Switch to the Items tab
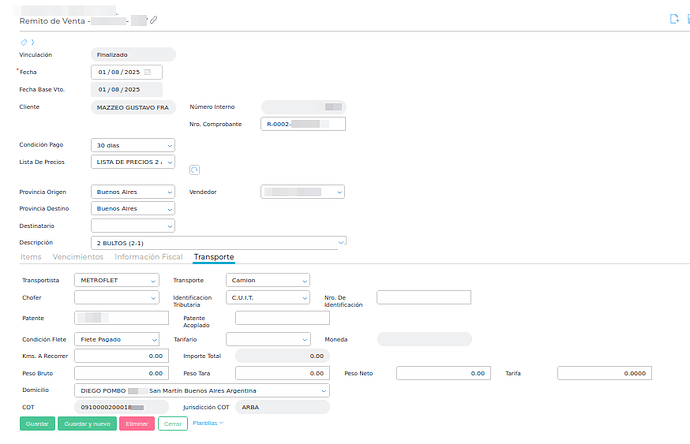 (x=31, y=257)
